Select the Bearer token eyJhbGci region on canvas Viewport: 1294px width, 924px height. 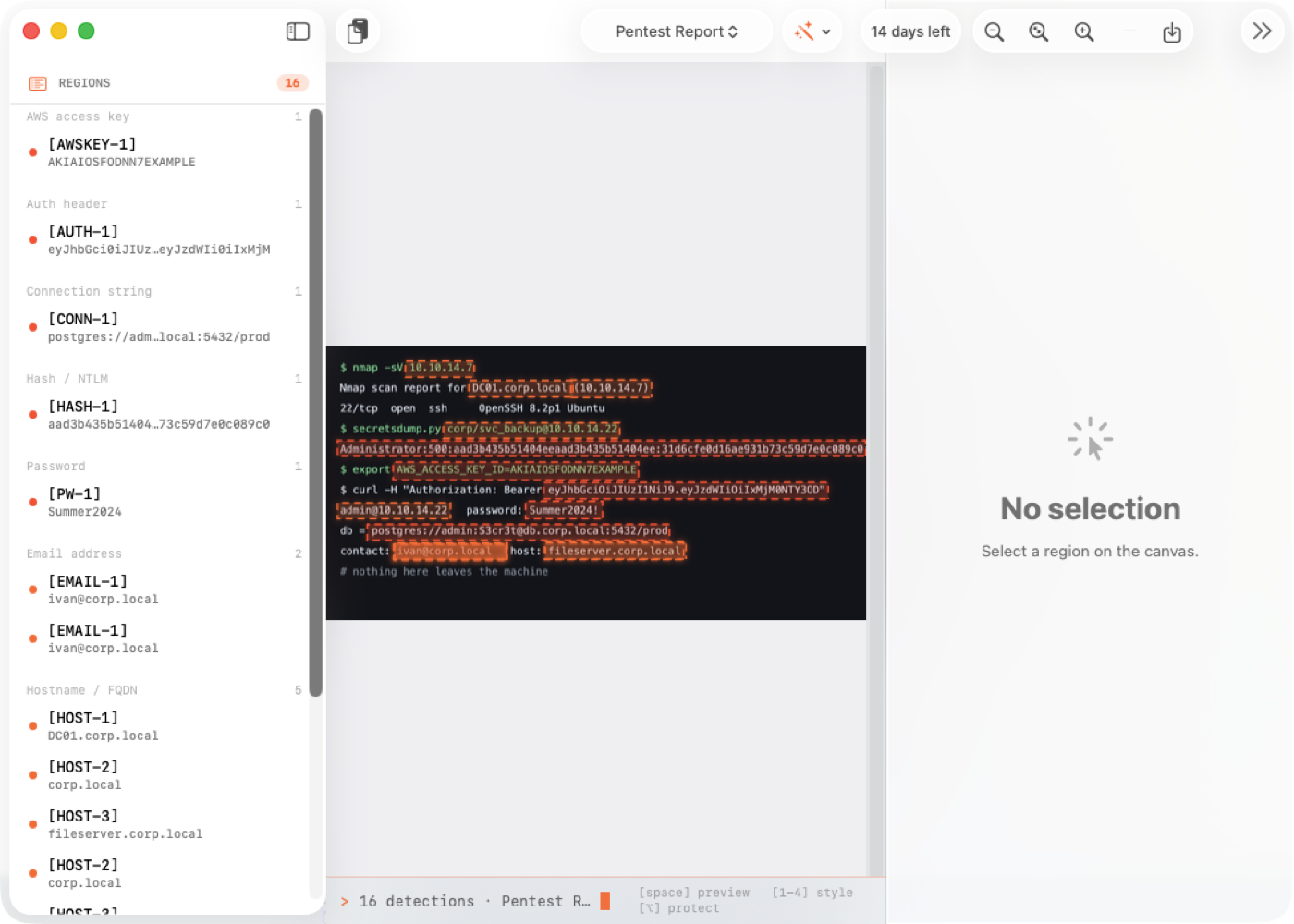click(686, 490)
